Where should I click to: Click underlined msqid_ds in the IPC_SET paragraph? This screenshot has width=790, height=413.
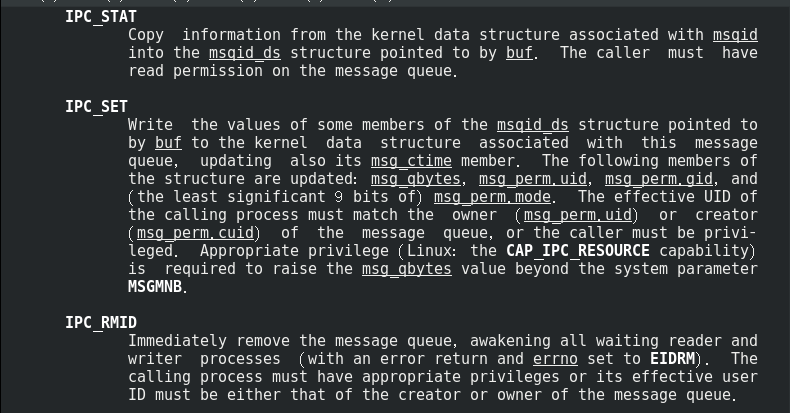click(x=533, y=125)
